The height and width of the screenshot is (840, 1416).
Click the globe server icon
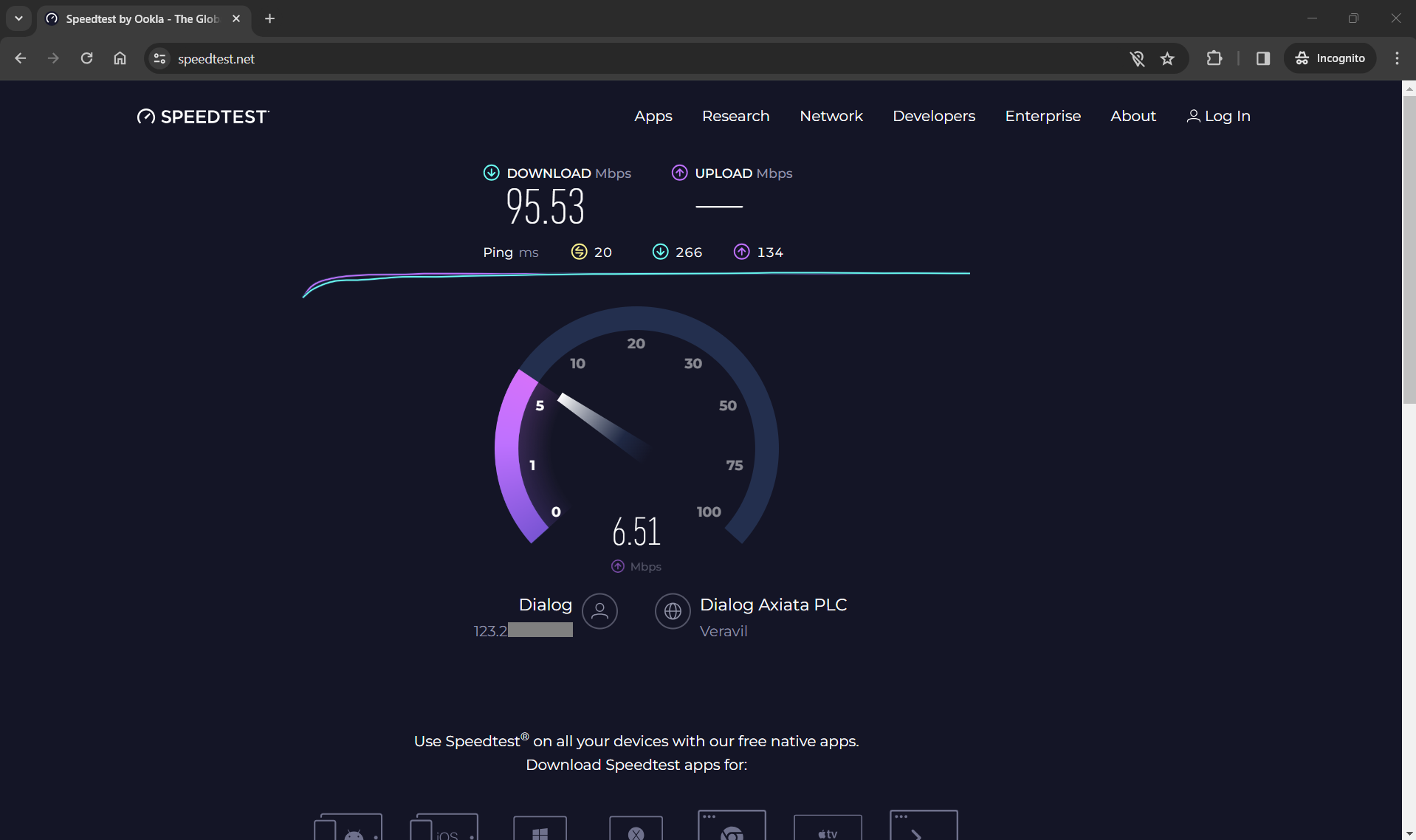pos(673,611)
